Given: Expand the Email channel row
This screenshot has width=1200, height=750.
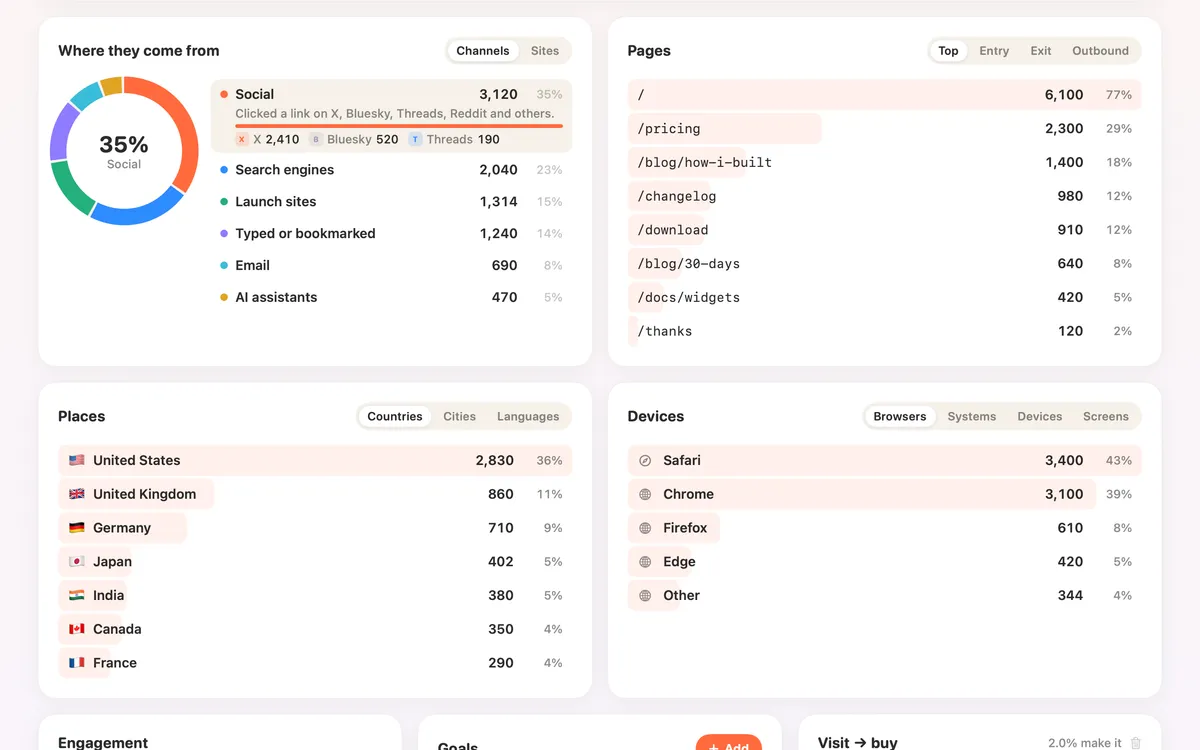Looking at the screenshot, I should pos(391,266).
